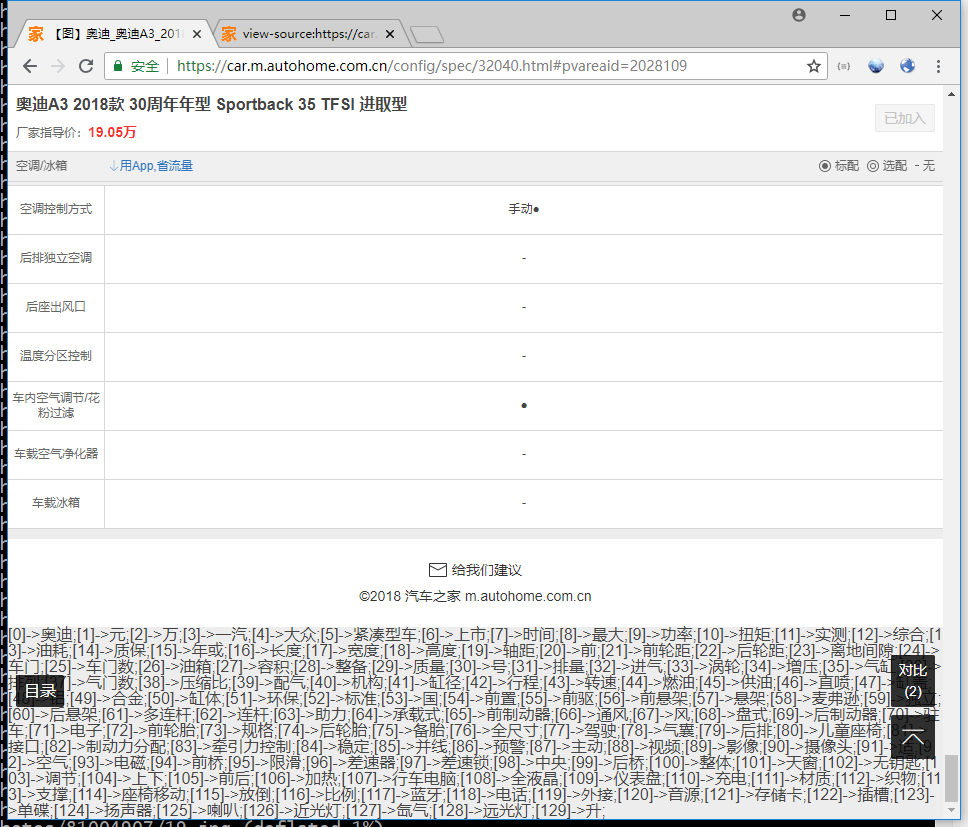Open the Chrome profile avatar icon

[799, 15]
